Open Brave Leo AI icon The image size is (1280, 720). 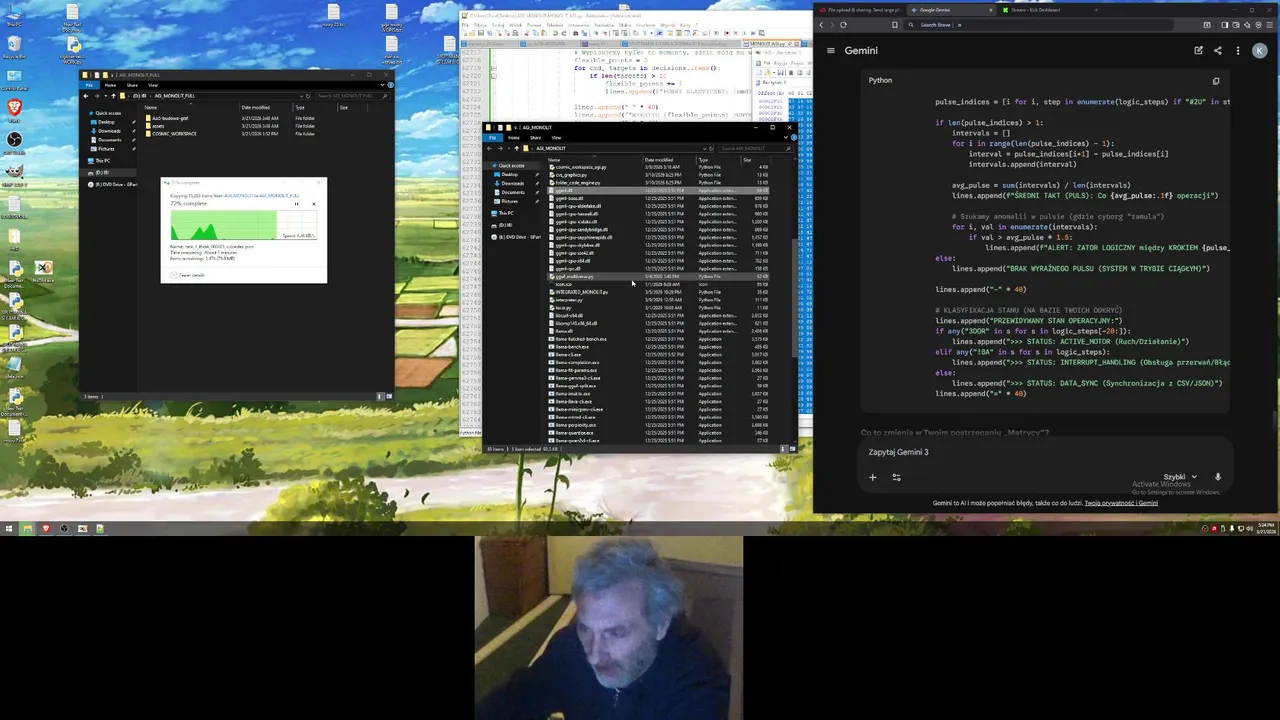click(x=1247, y=25)
